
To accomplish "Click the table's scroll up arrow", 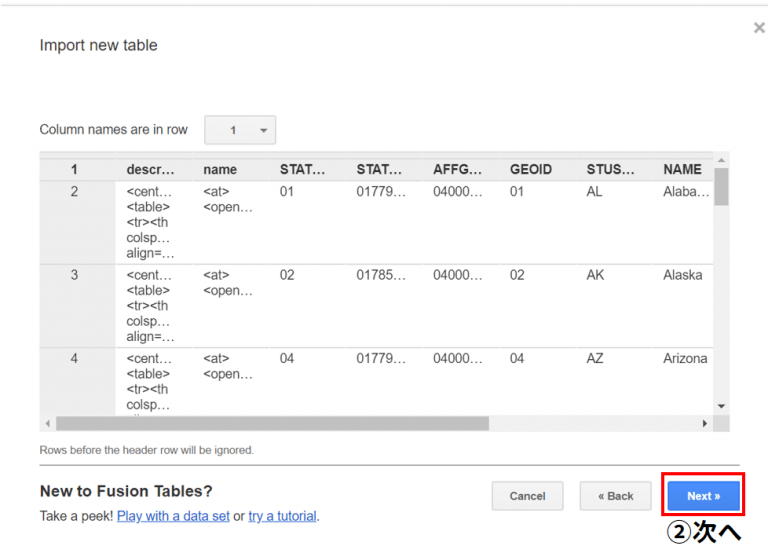I will (721, 160).
